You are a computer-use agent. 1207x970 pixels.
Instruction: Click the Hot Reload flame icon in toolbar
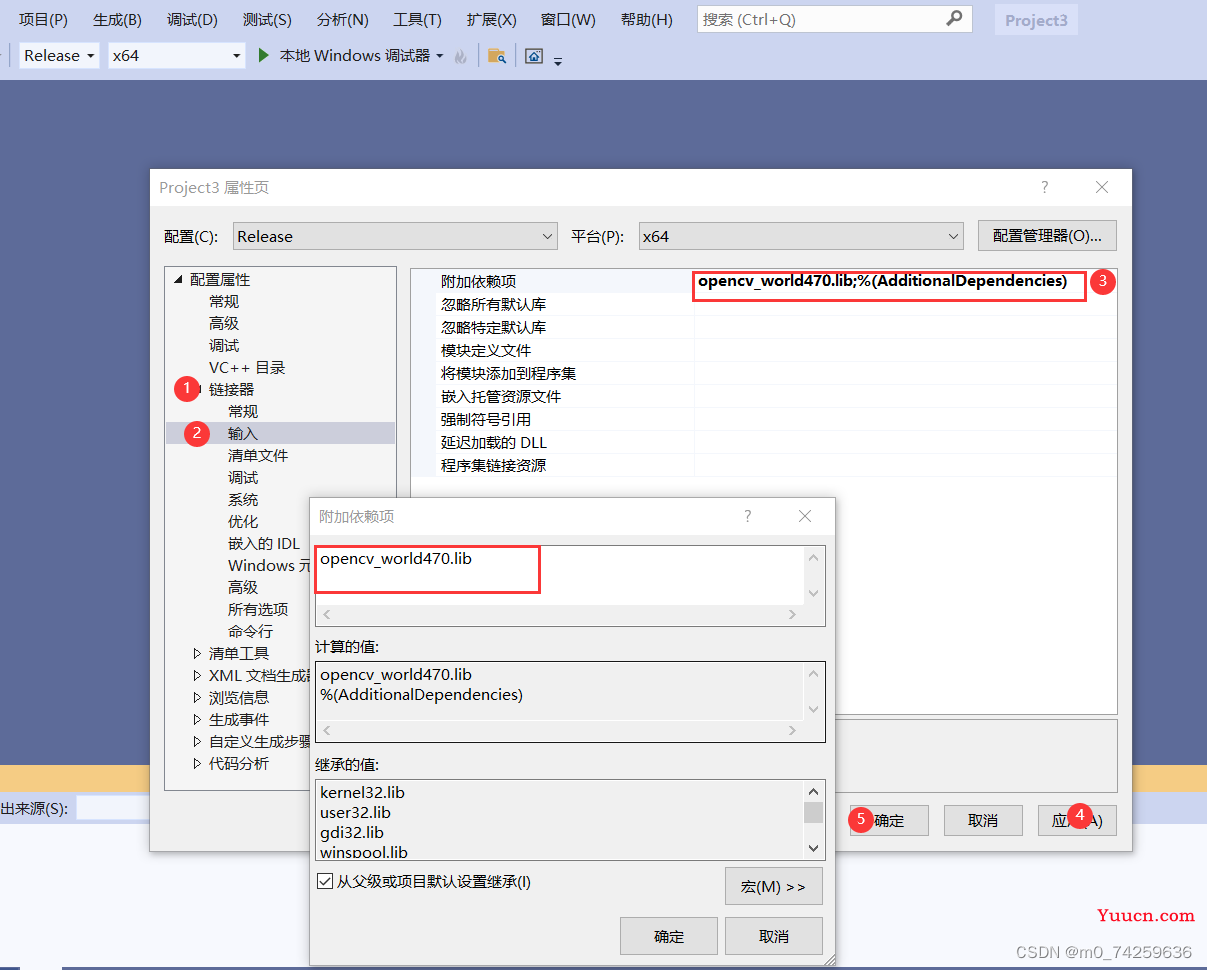pos(461,57)
